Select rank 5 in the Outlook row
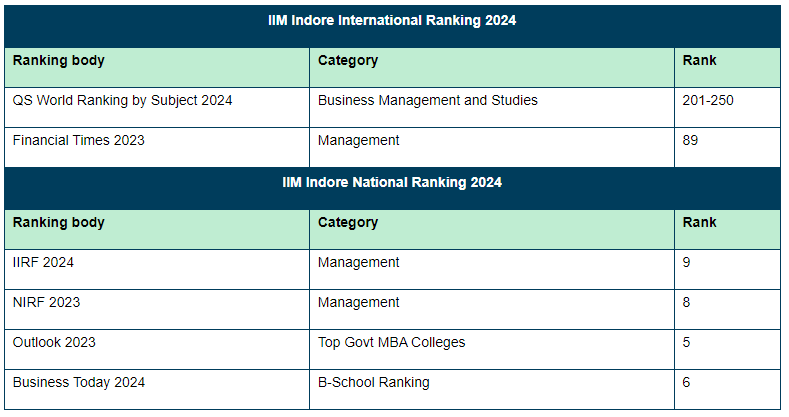 pyautogui.click(x=687, y=343)
